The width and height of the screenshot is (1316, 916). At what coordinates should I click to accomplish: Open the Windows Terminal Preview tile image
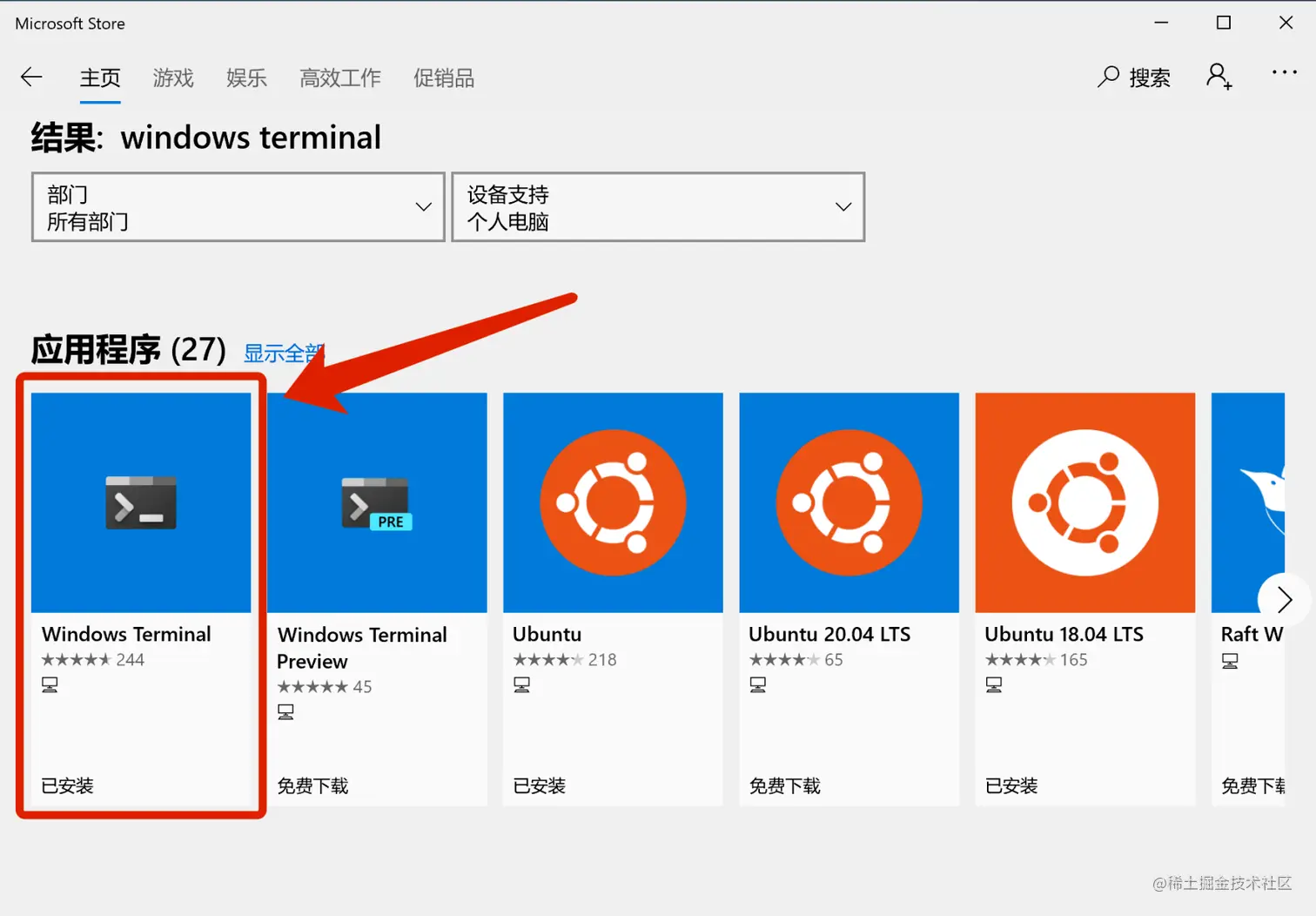(377, 502)
